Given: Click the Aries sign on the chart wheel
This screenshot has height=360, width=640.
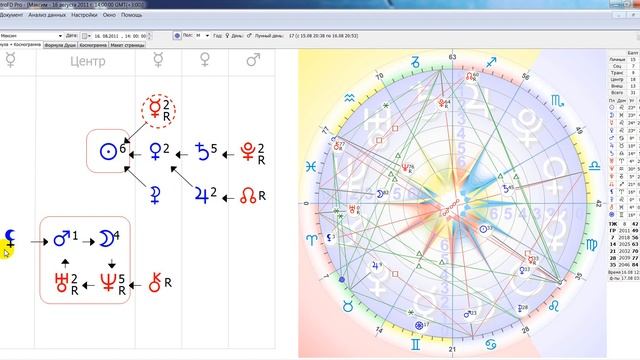Looking at the screenshot, I should point(311,240).
